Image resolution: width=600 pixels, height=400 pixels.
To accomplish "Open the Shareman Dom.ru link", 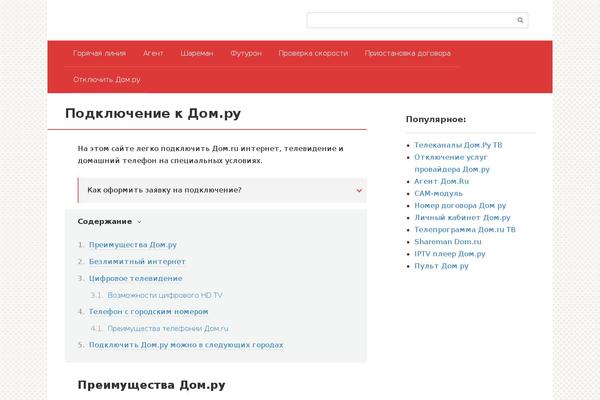I will (x=448, y=242).
